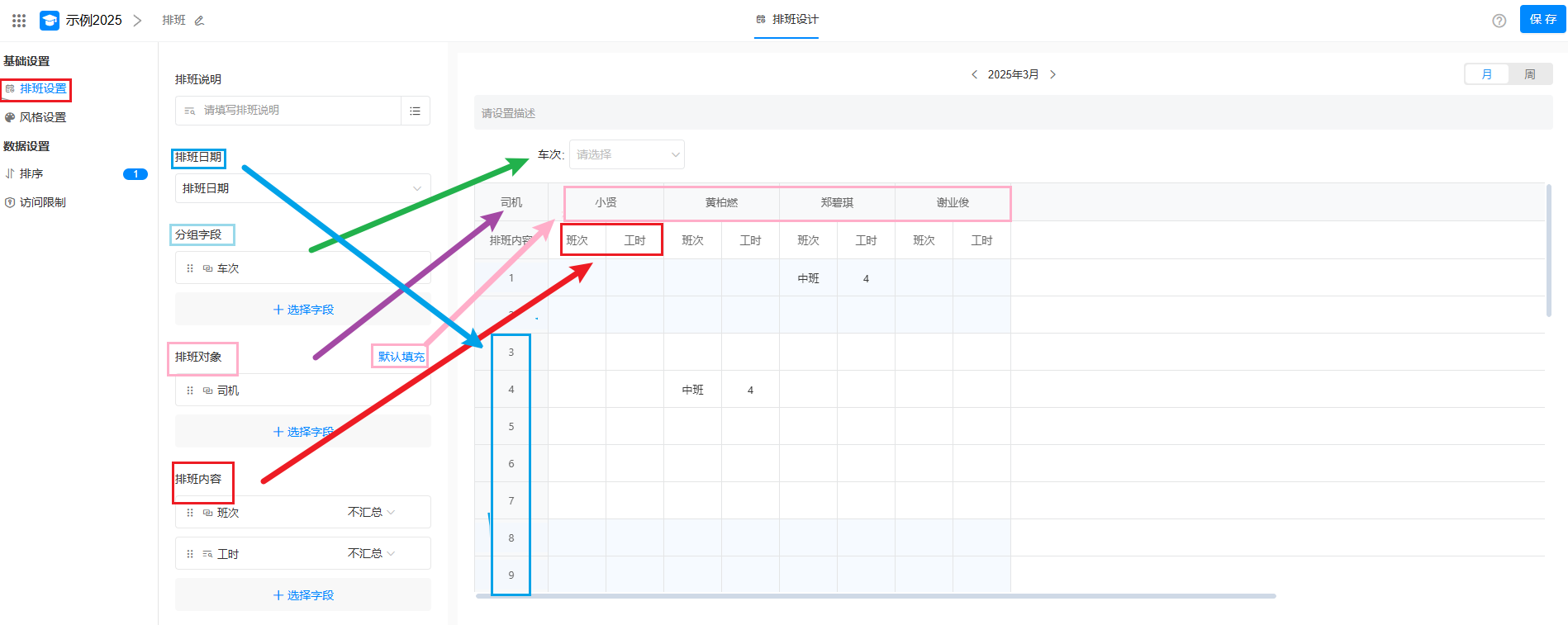Switch calendar view to 周
The image size is (1568, 625).
coord(1529,74)
